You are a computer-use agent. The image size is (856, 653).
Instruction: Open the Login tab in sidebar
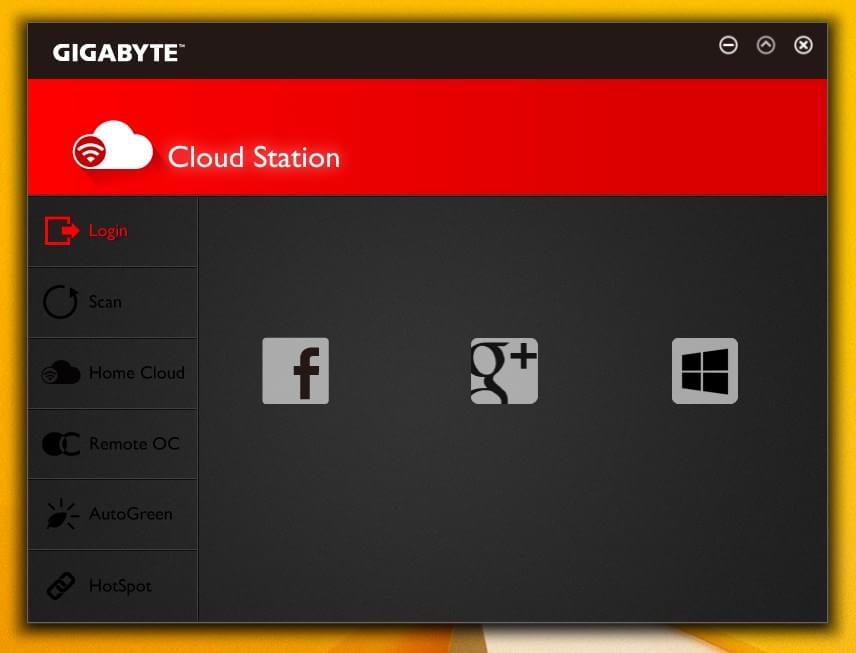pos(112,231)
